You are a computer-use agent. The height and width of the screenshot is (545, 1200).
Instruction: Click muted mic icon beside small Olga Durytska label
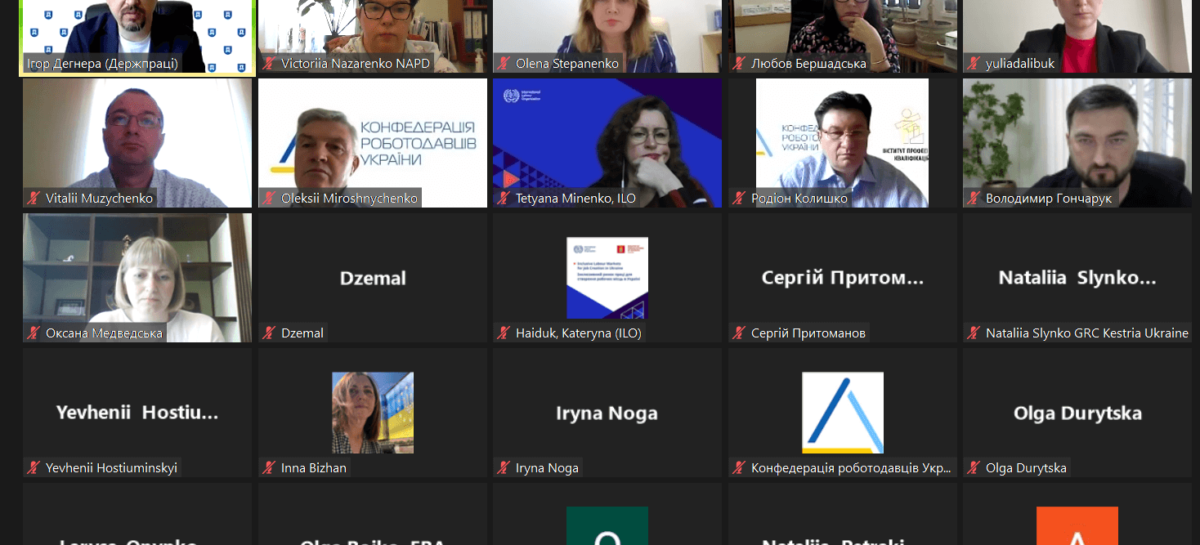(x=974, y=467)
